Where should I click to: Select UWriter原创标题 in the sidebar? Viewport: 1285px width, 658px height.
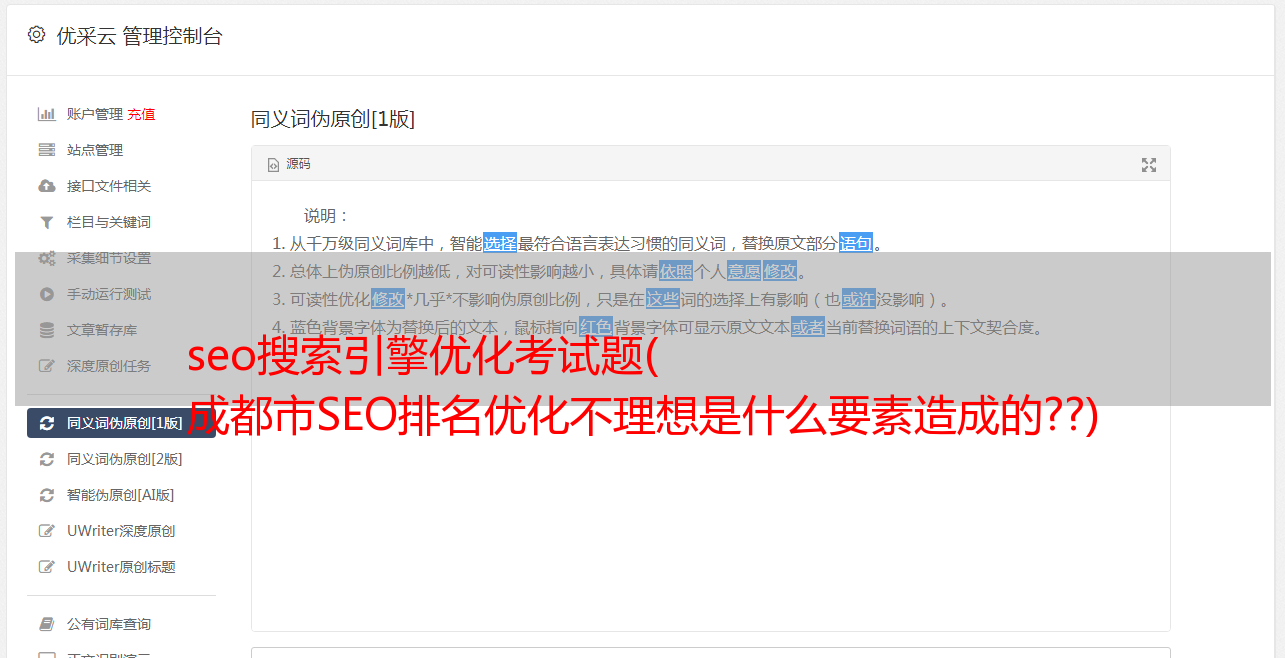coord(121,567)
